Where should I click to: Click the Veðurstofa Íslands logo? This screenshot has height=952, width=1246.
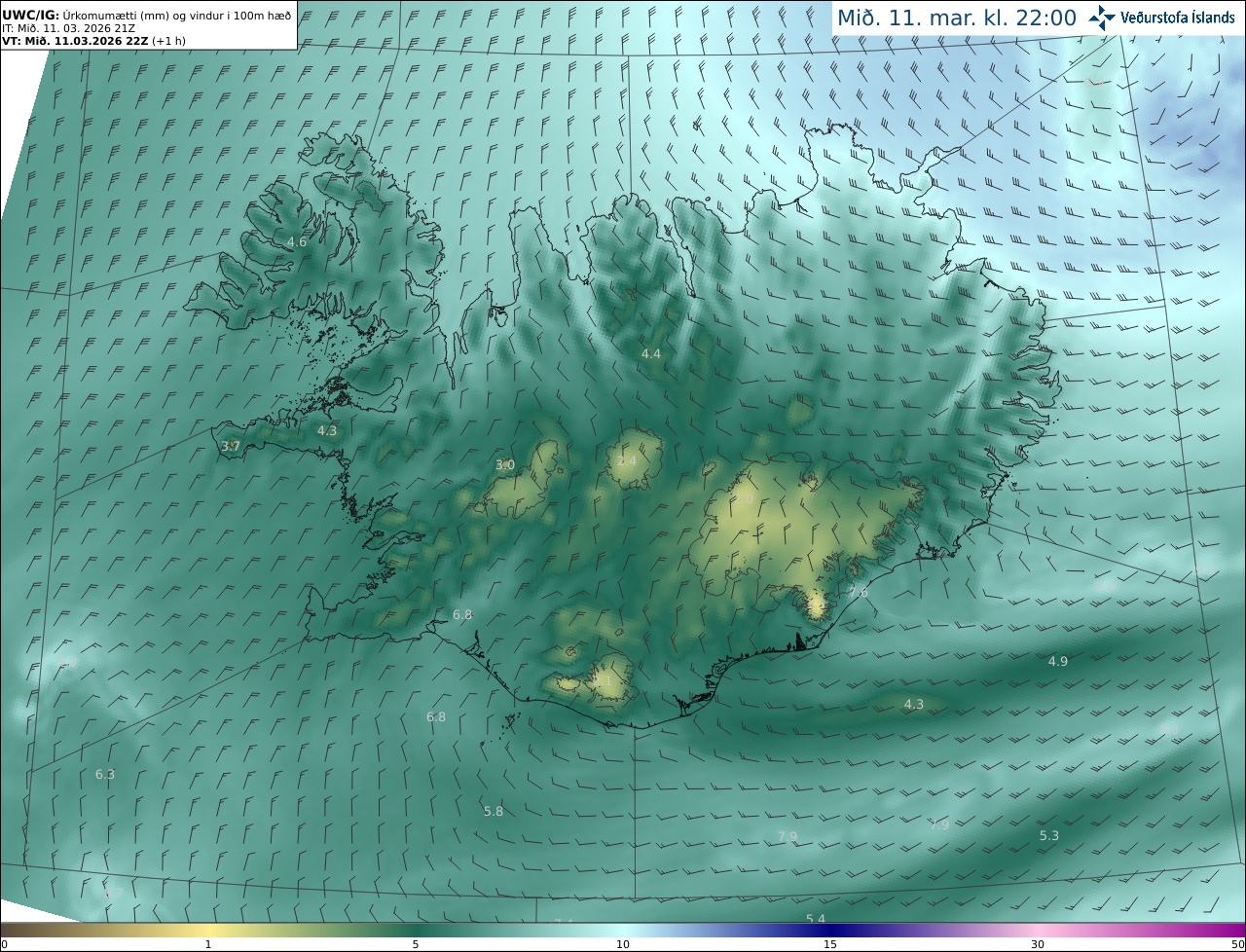(x=1160, y=18)
